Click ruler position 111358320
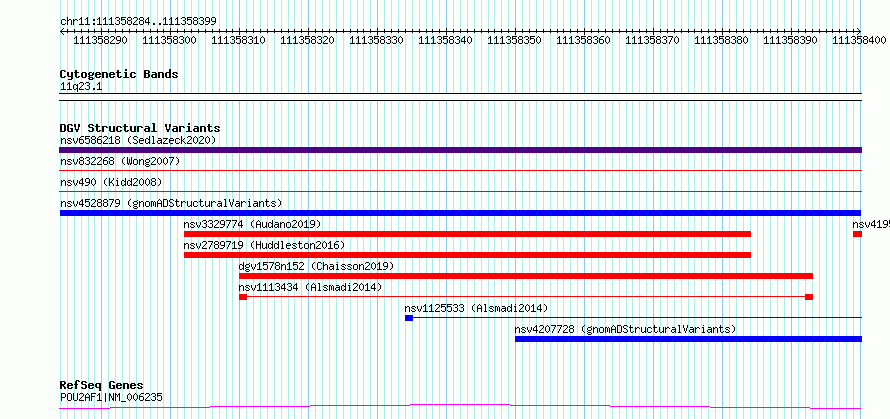This screenshot has width=890, height=419. (x=308, y=40)
